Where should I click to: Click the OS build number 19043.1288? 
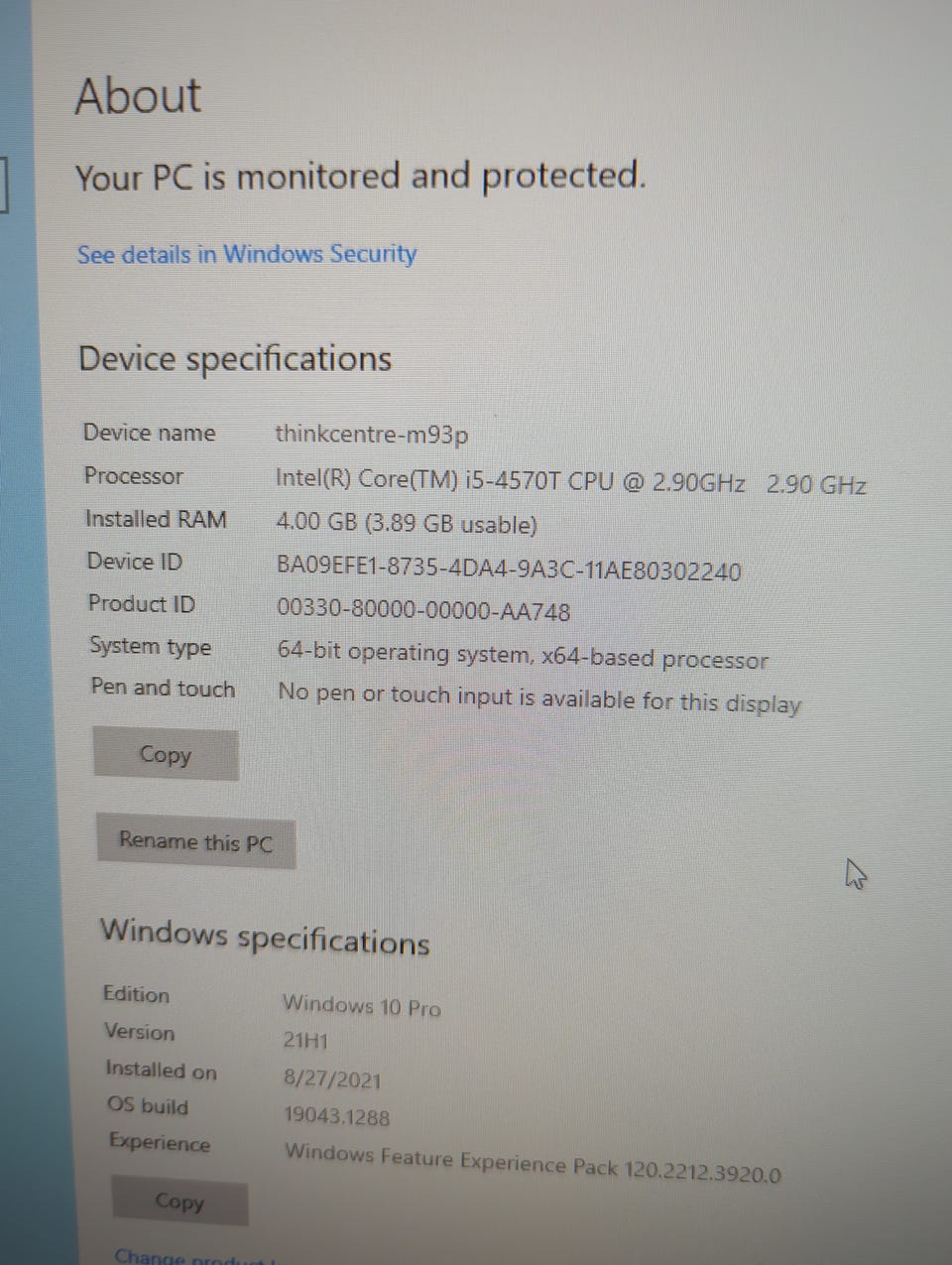coord(337,1116)
